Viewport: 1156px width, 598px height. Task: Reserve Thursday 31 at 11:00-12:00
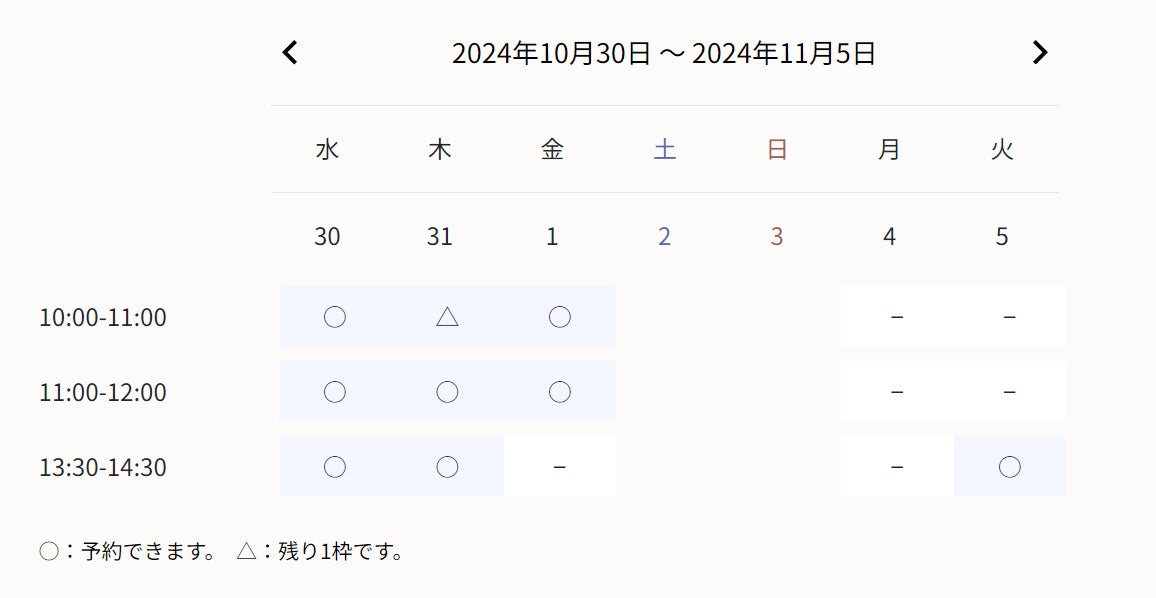point(447,392)
